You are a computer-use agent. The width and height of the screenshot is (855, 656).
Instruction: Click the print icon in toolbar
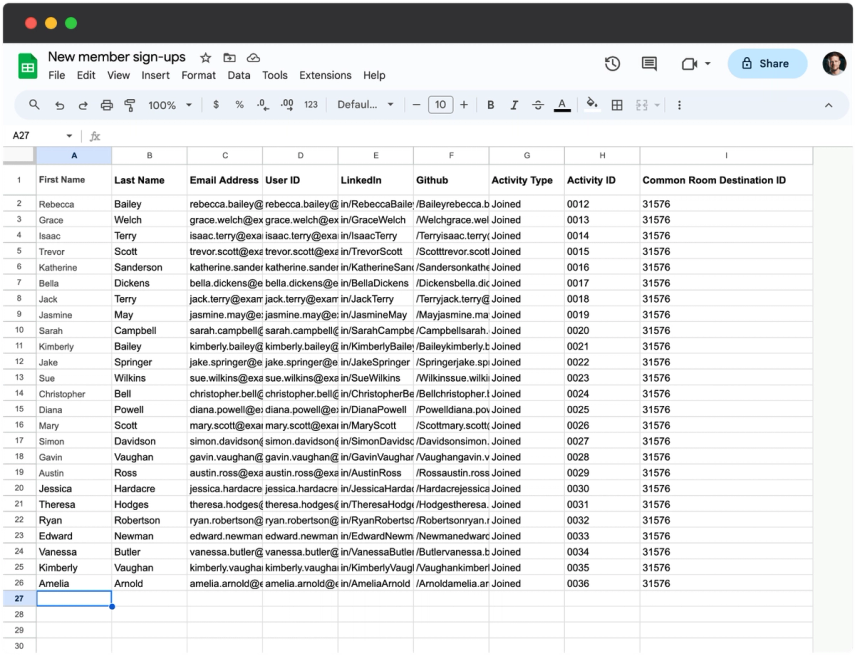coord(107,105)
